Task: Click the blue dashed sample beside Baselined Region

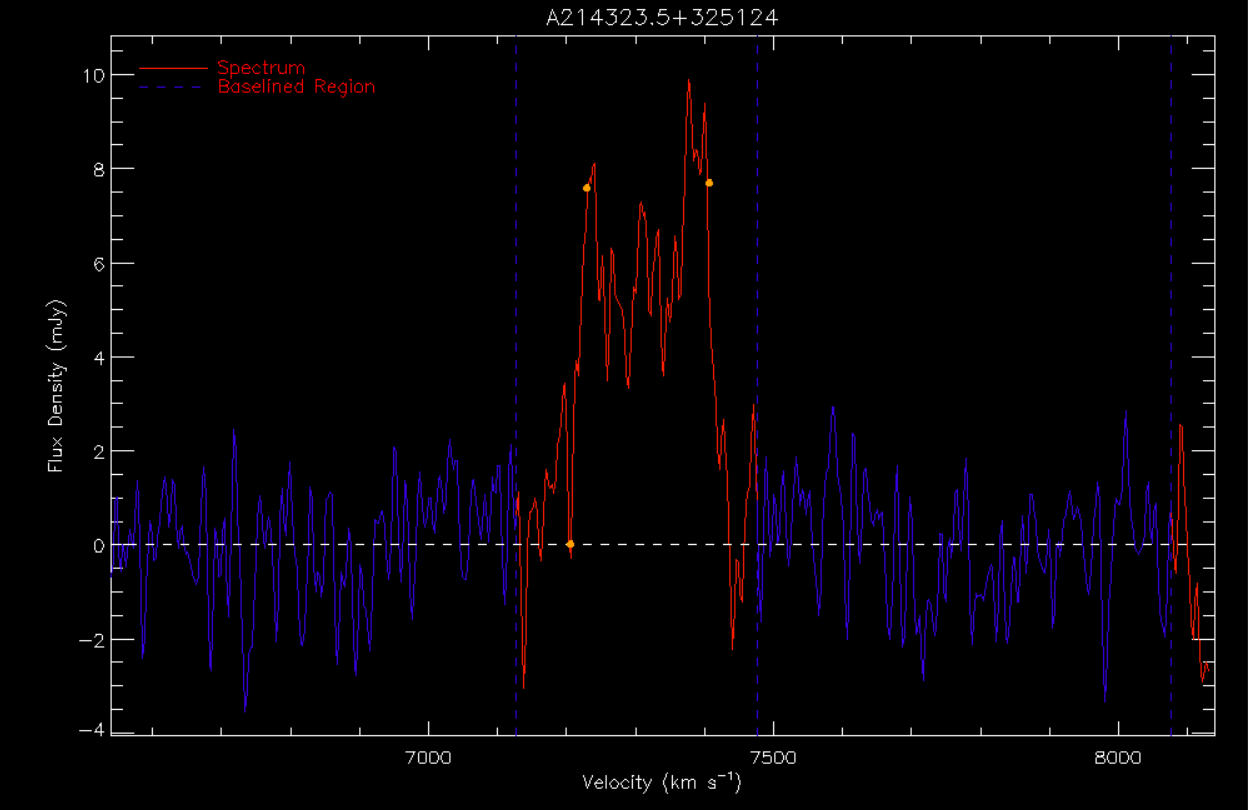Action: click(170, 87)
